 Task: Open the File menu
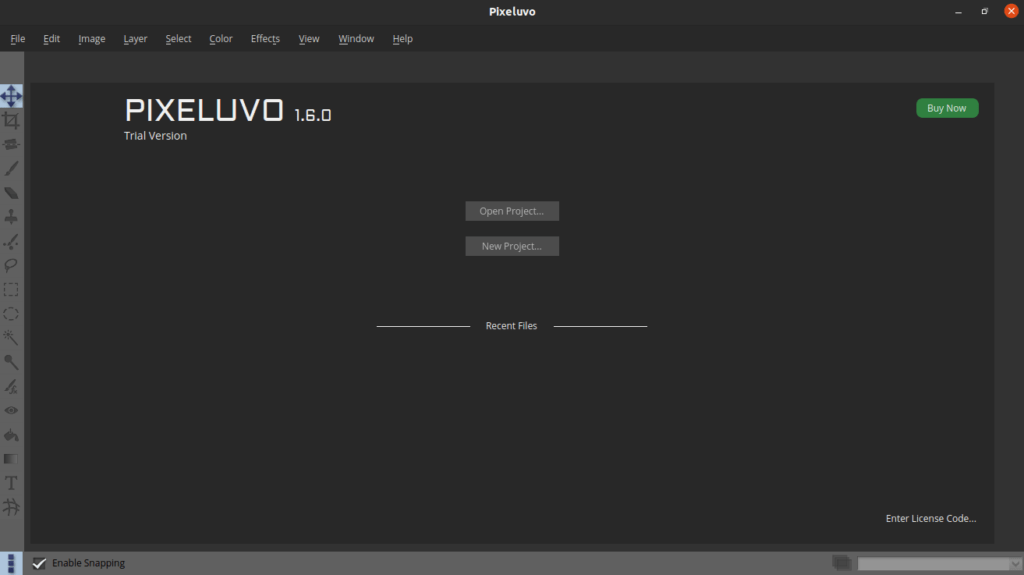point(18,39)
